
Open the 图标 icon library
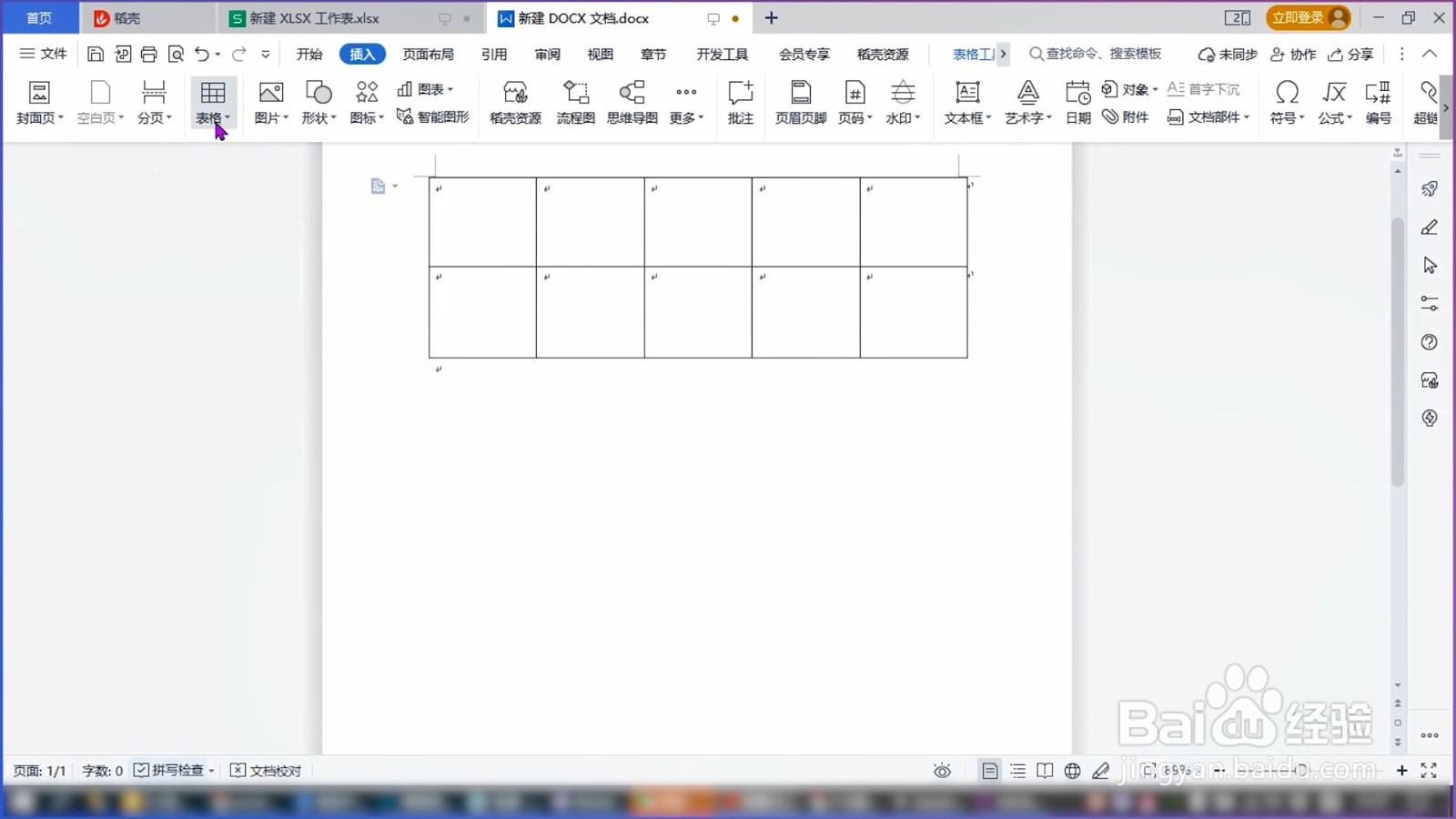(367, 102)
